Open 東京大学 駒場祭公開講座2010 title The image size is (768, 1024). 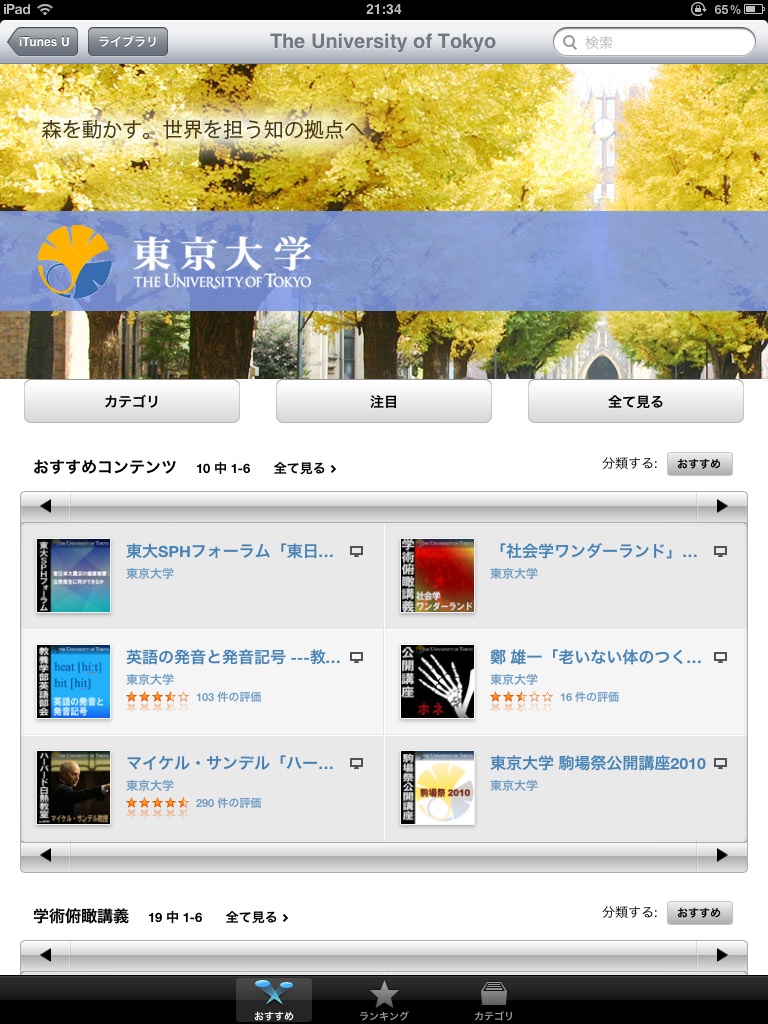[598, 763]
